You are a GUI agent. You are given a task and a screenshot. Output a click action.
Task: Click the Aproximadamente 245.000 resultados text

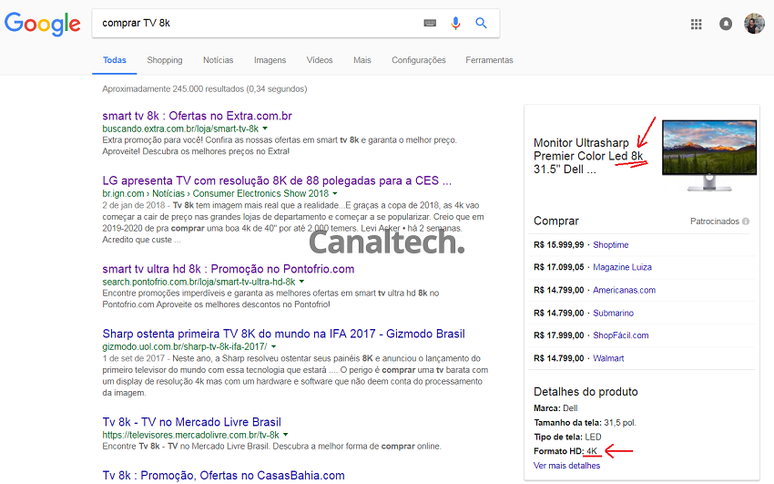[204, 89]
